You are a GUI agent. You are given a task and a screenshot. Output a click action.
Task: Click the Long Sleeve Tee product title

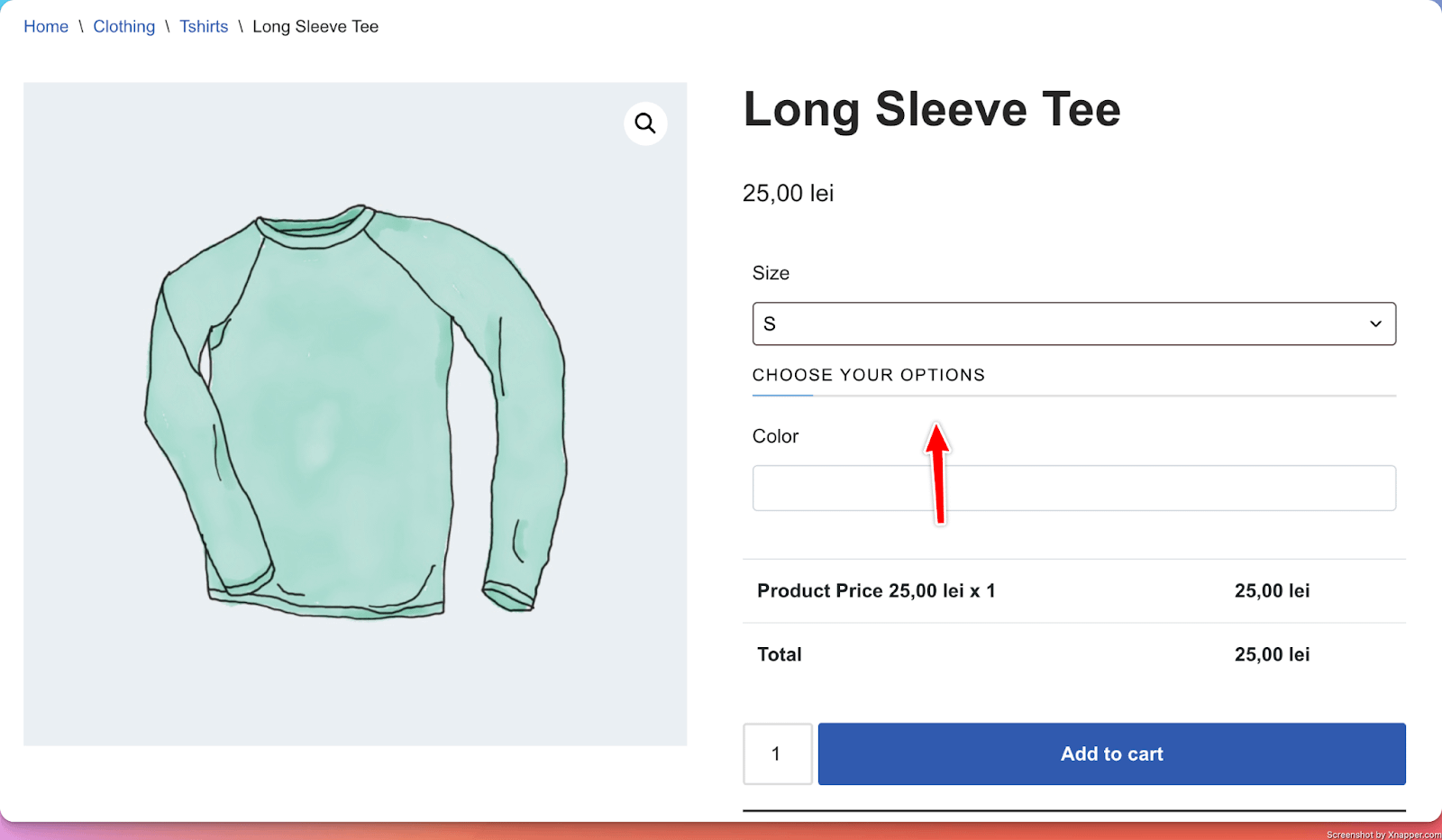[x=931, y=109]
